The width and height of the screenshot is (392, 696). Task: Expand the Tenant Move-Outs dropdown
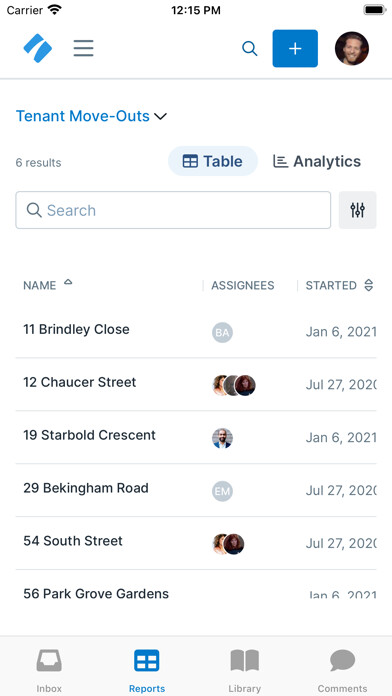(x=91, y=116)
